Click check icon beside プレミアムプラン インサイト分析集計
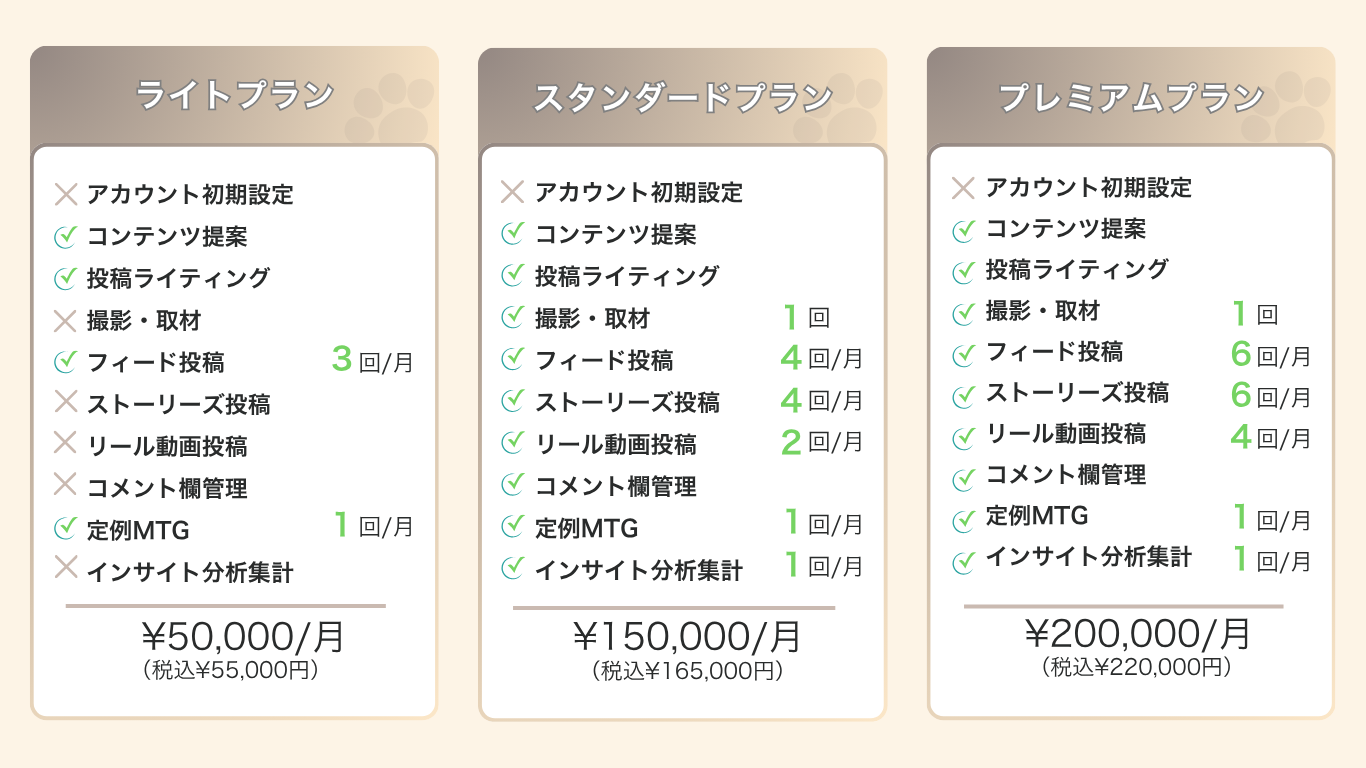1366x768 pixels. pyautogui.click(x=963, y=561)
